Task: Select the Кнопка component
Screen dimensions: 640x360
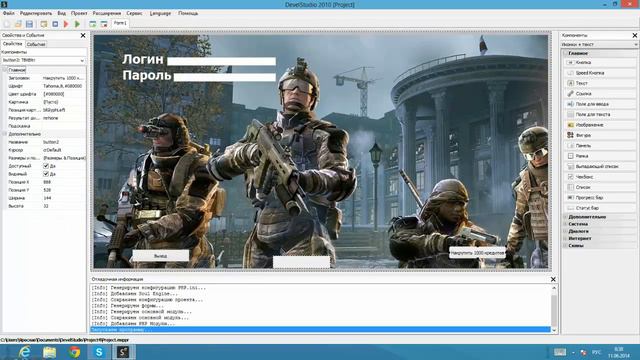Action: coord(600,62)
